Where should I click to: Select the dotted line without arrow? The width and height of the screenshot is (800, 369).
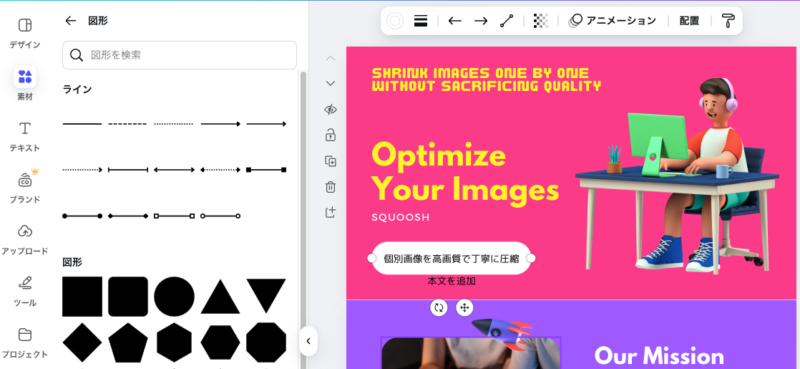pyautogui.click(x=173, y=124)
